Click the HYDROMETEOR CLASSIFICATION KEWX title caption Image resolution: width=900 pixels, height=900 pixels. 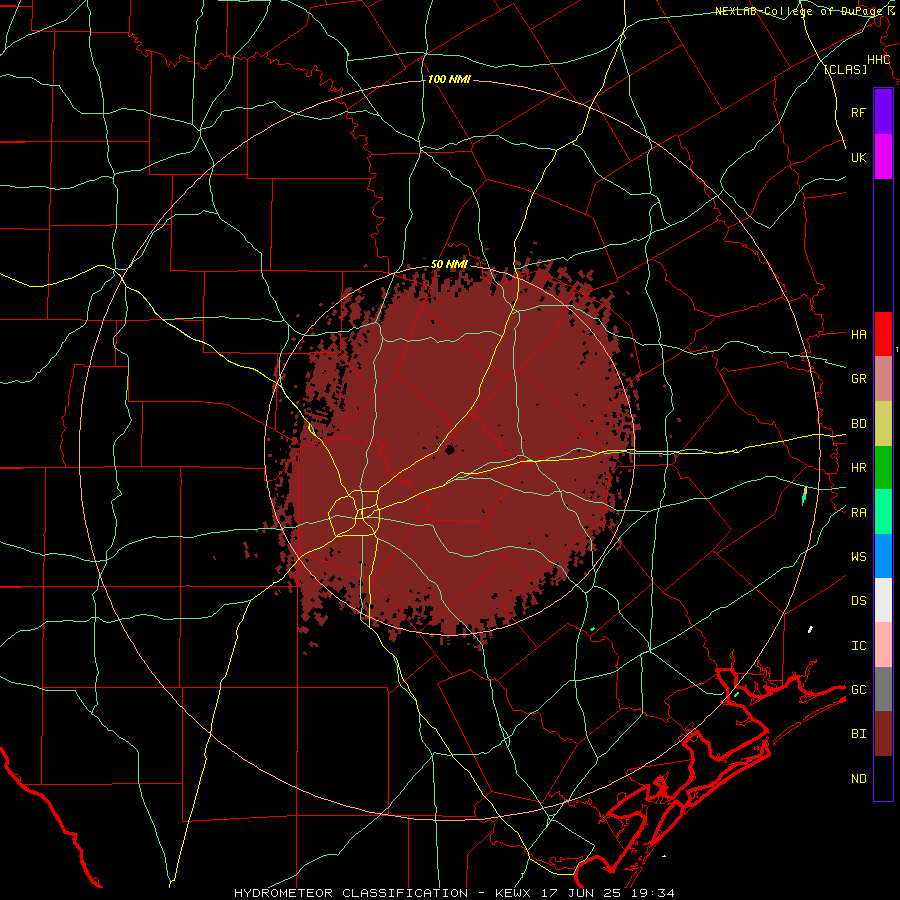pyautogui.click(x=454, y=893)
